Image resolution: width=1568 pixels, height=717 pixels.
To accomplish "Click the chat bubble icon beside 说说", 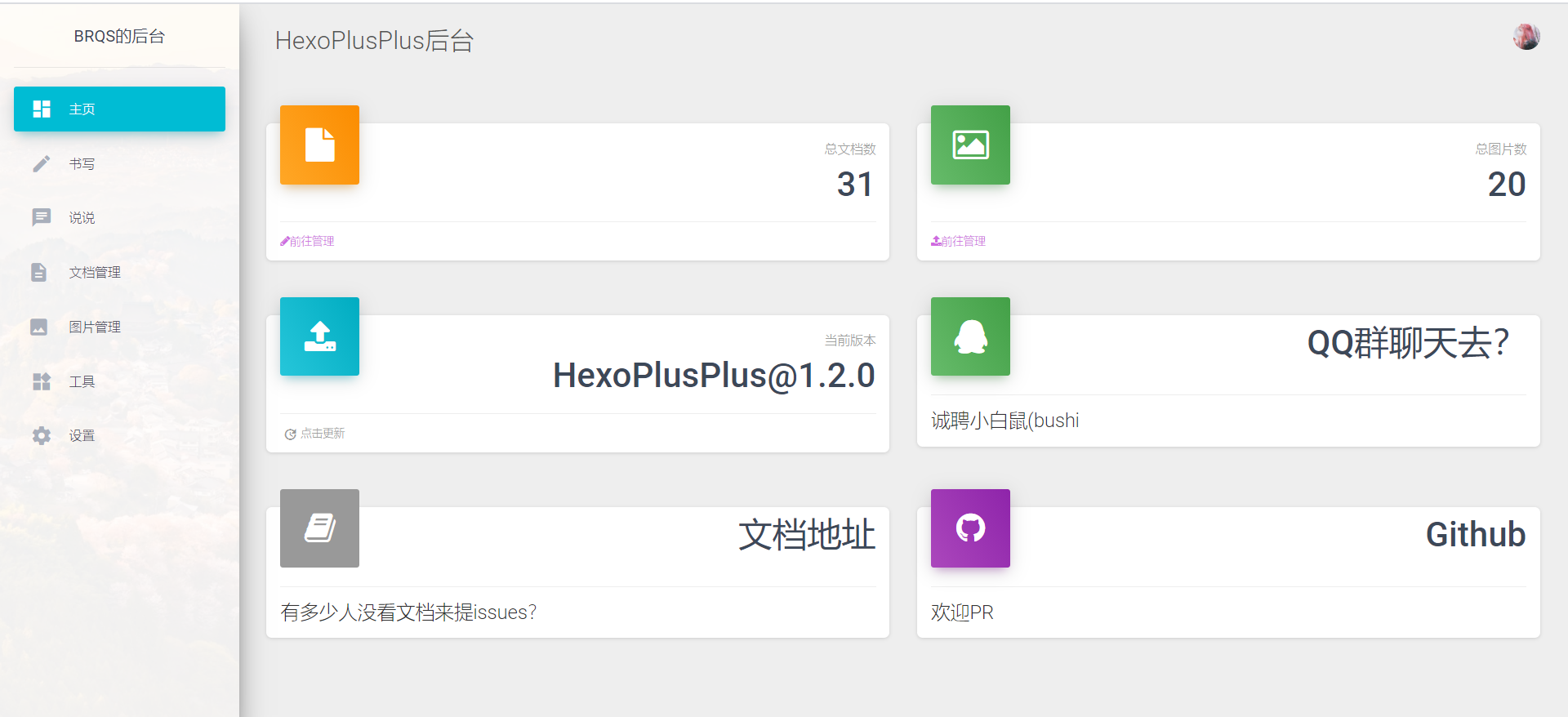I will [42, 217].
